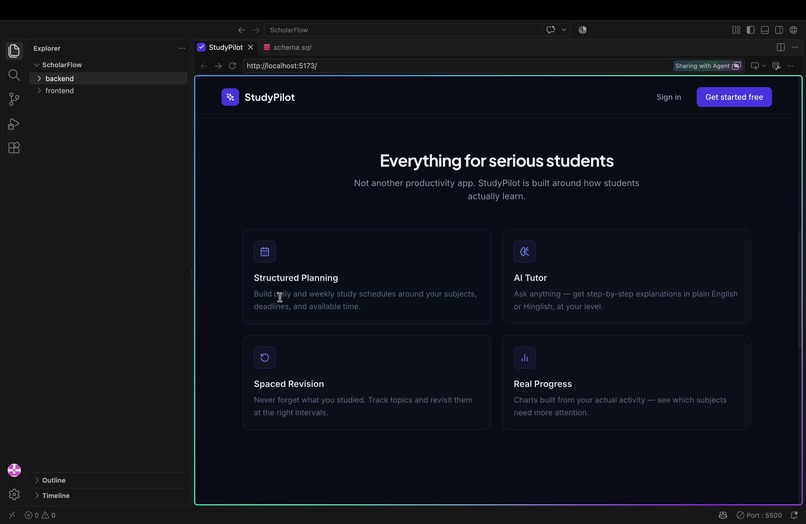
Task: Click the StudyPilot brand name
Action: tap(269, 97)
